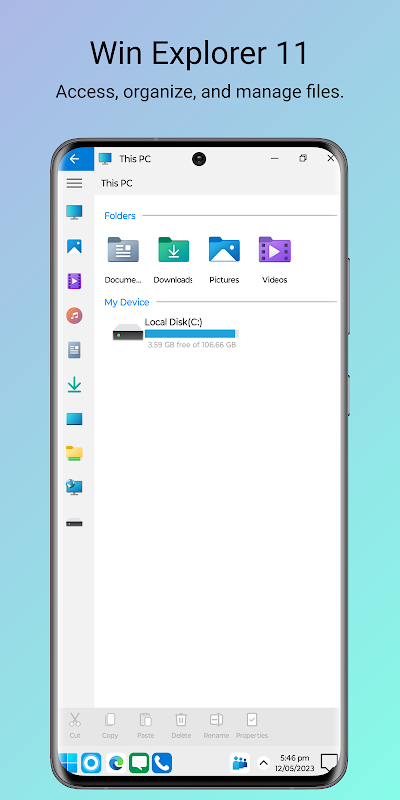Open the people icon in system tray
Screen dimensions: 400x800
(240, 763)
